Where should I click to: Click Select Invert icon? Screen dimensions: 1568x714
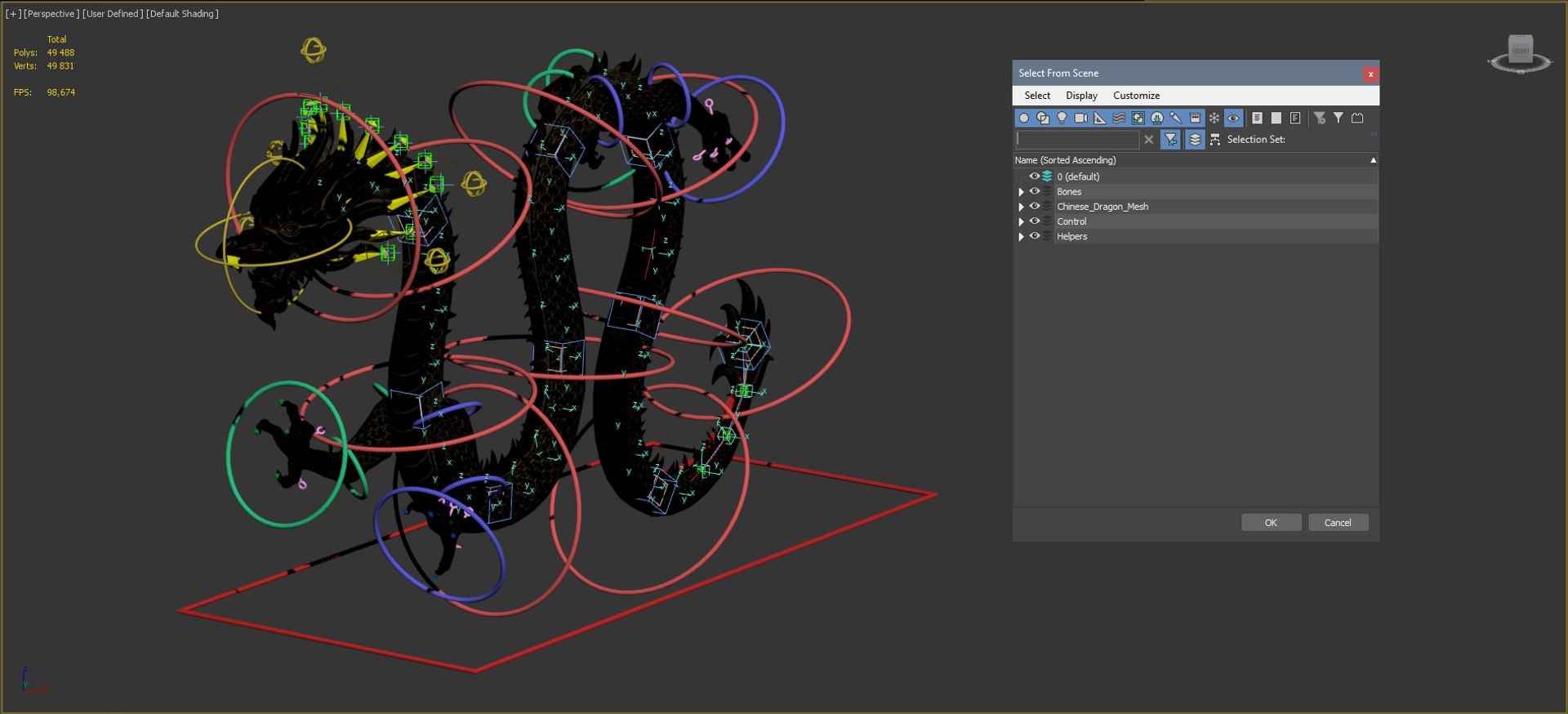[x=1295, y=118]
